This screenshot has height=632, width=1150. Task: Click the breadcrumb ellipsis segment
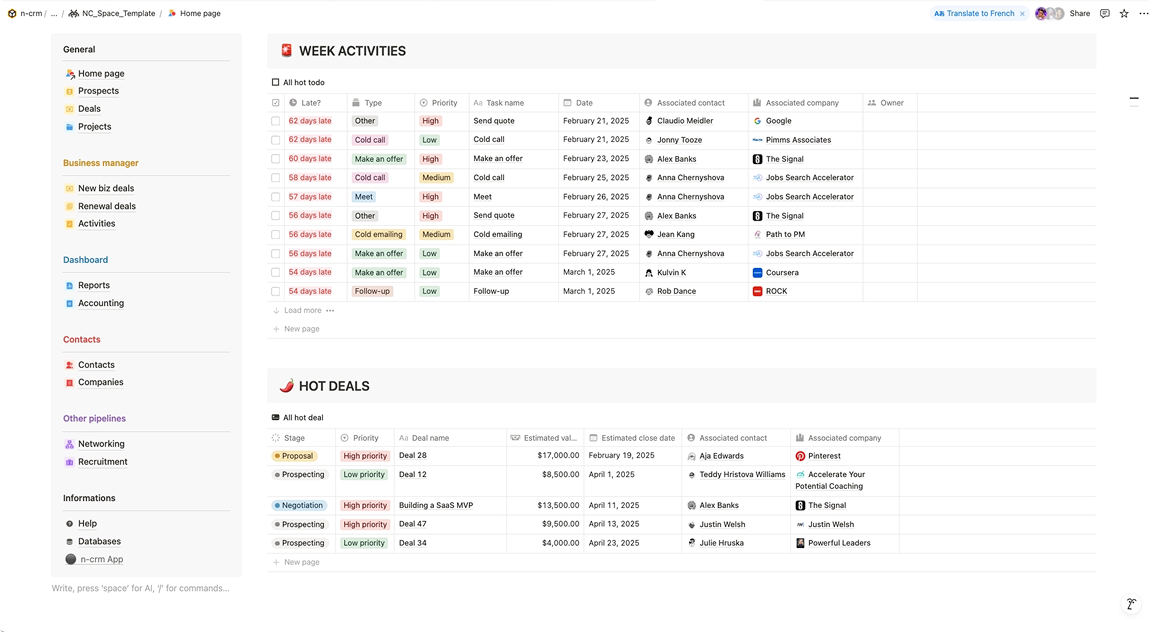click(x=54, y=13)
